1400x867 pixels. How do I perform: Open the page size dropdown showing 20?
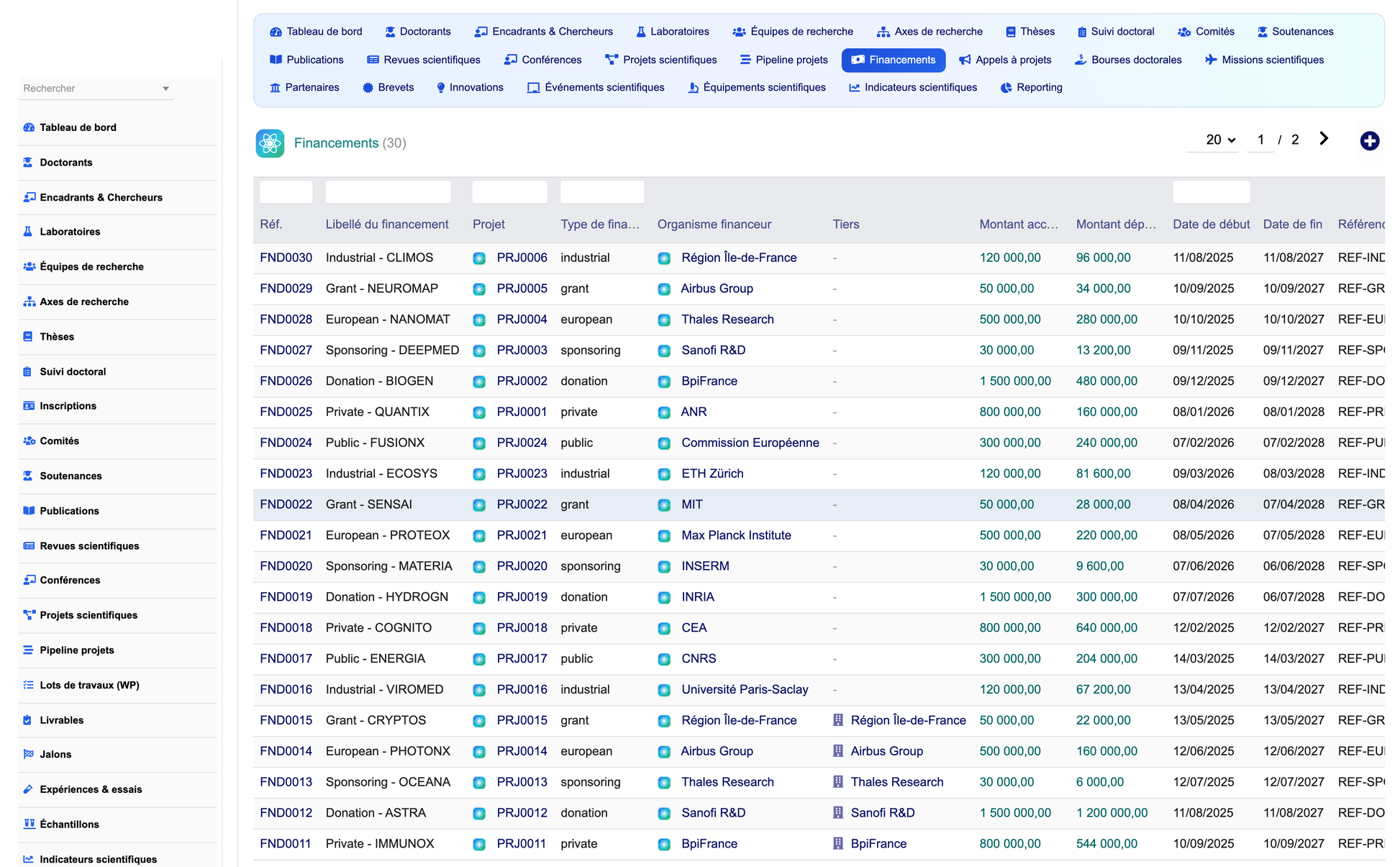point(1219,140)
